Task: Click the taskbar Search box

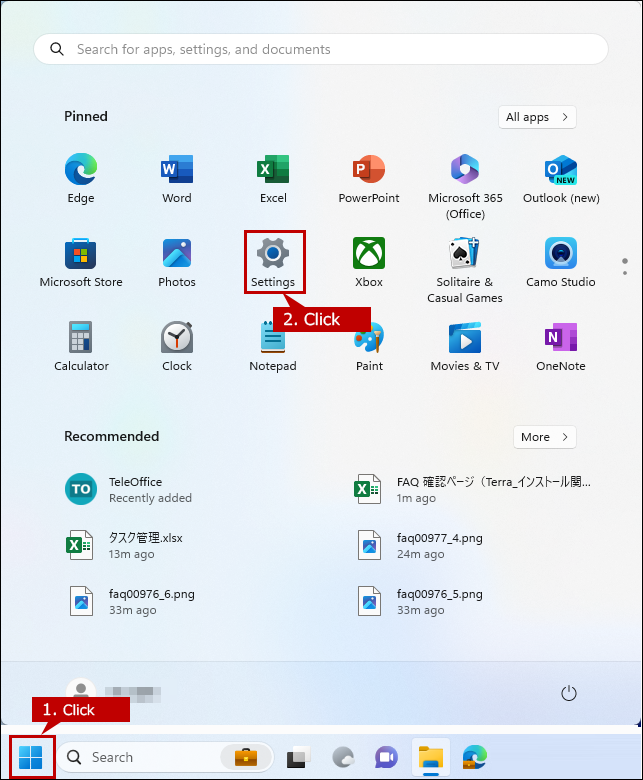Action: pos(165,757)
